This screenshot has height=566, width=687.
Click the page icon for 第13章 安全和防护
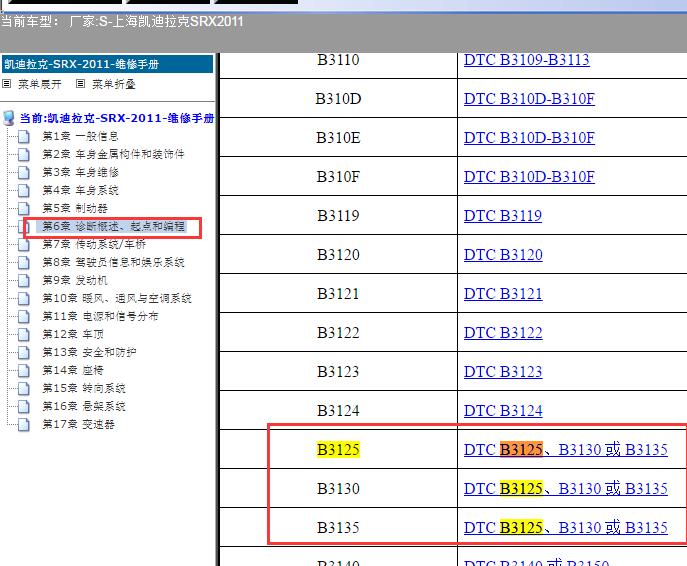coord(24,352)
